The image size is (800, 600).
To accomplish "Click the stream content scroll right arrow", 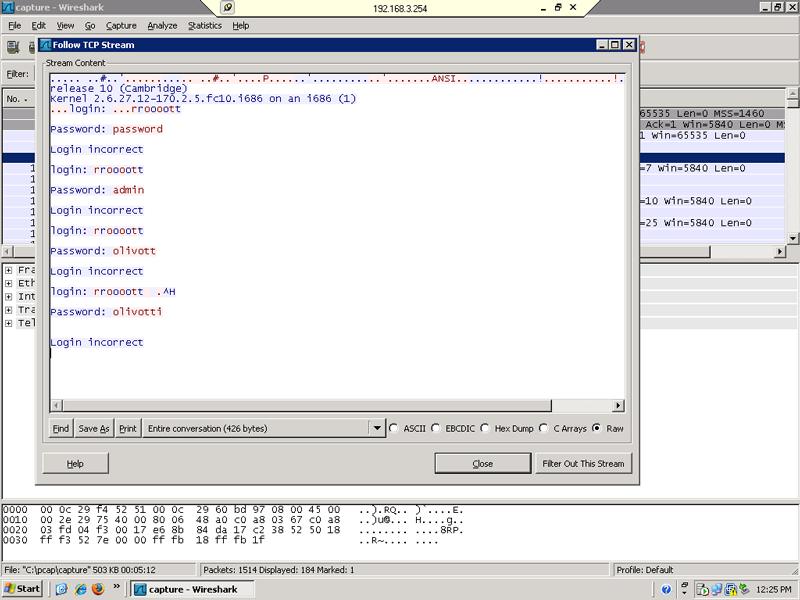I will pyautogui.click(x=618, y=406).
